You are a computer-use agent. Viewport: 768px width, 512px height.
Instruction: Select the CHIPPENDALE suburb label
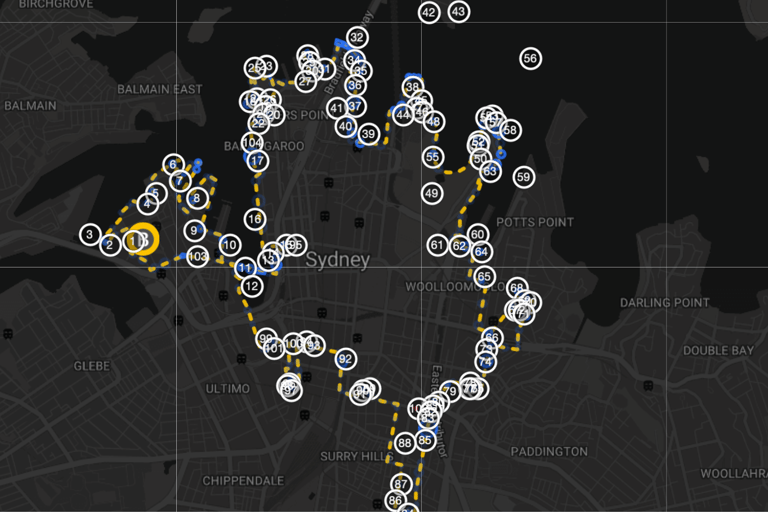243,481
